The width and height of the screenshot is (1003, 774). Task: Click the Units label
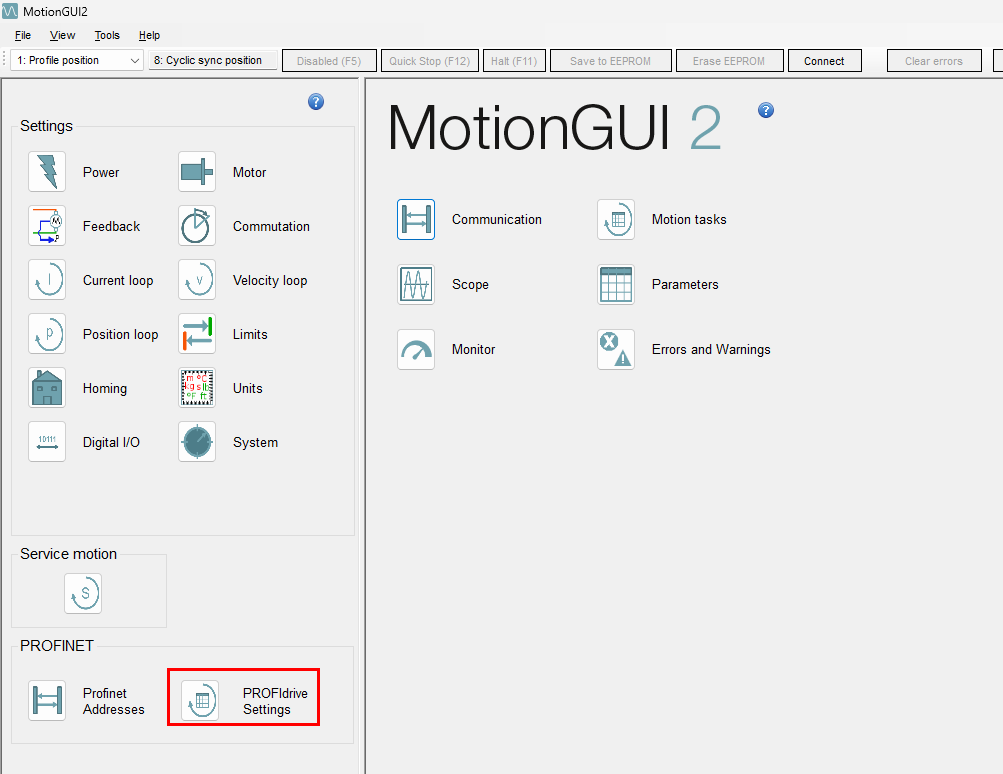[x=248, y=388]
